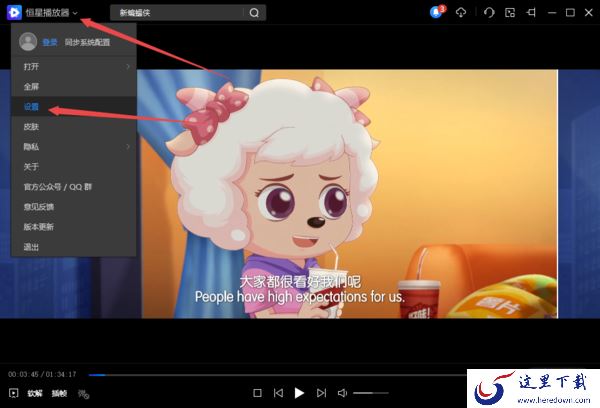Click the user avatar in the menu
Viewport: 600px width, 408px height.
coord(28,41)
